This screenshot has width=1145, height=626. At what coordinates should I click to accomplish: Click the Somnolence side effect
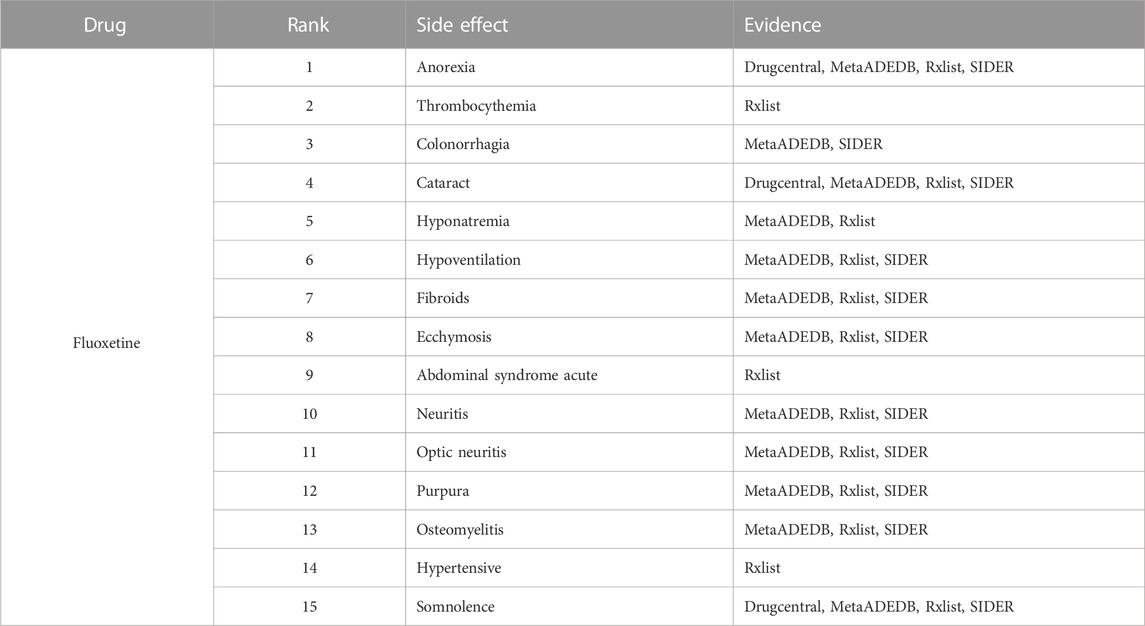click(455, 607)
